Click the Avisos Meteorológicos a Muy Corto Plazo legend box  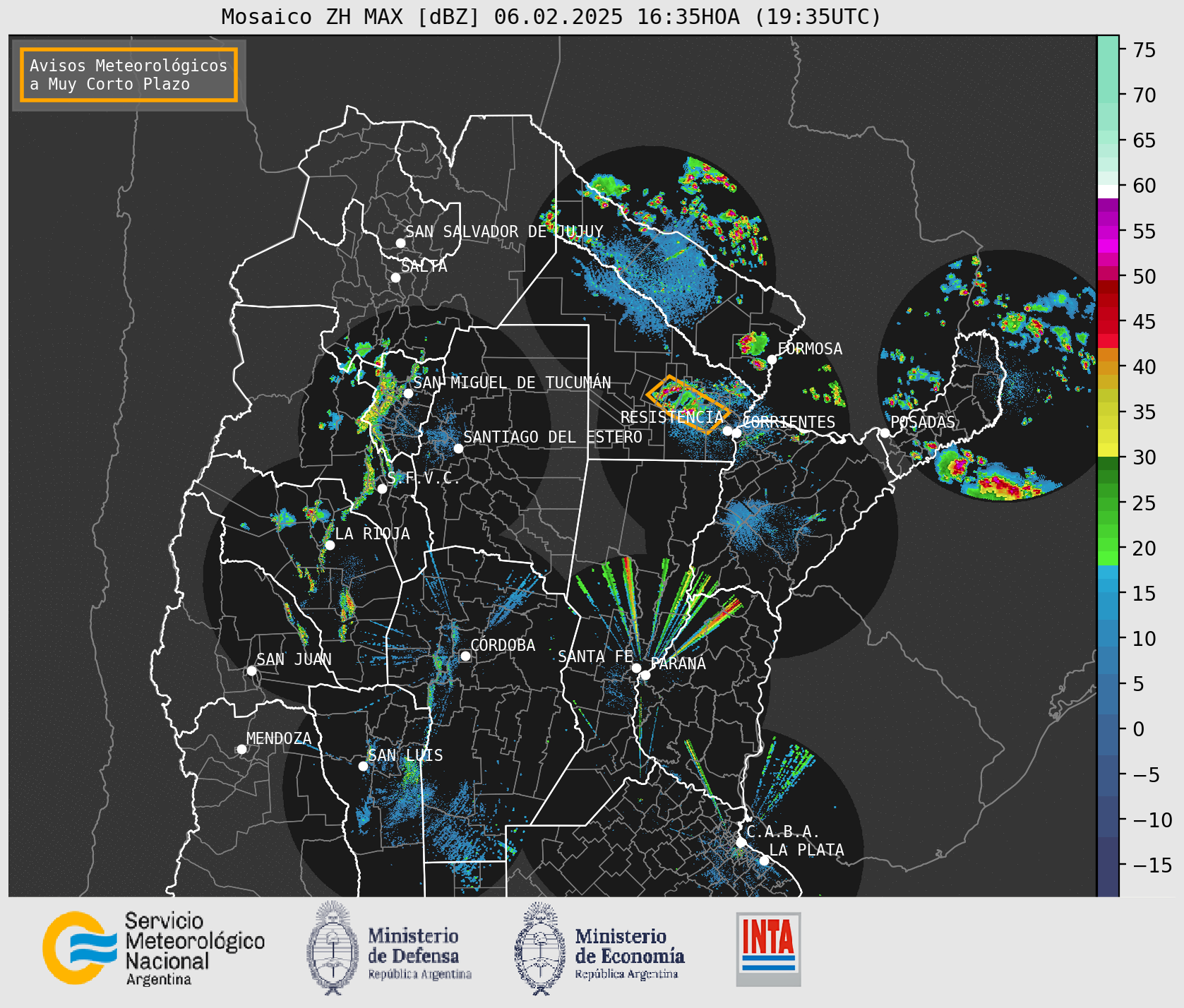[x=128, y=75]
